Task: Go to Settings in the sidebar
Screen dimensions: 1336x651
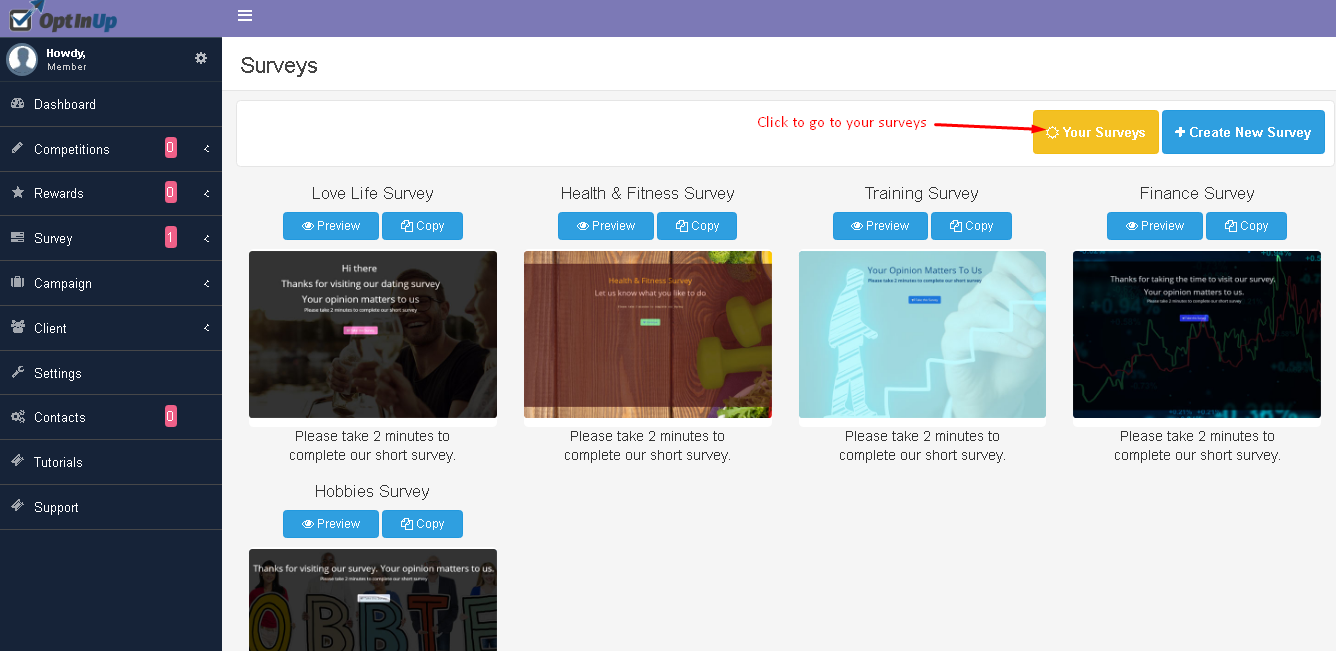Action: [111, 373]
